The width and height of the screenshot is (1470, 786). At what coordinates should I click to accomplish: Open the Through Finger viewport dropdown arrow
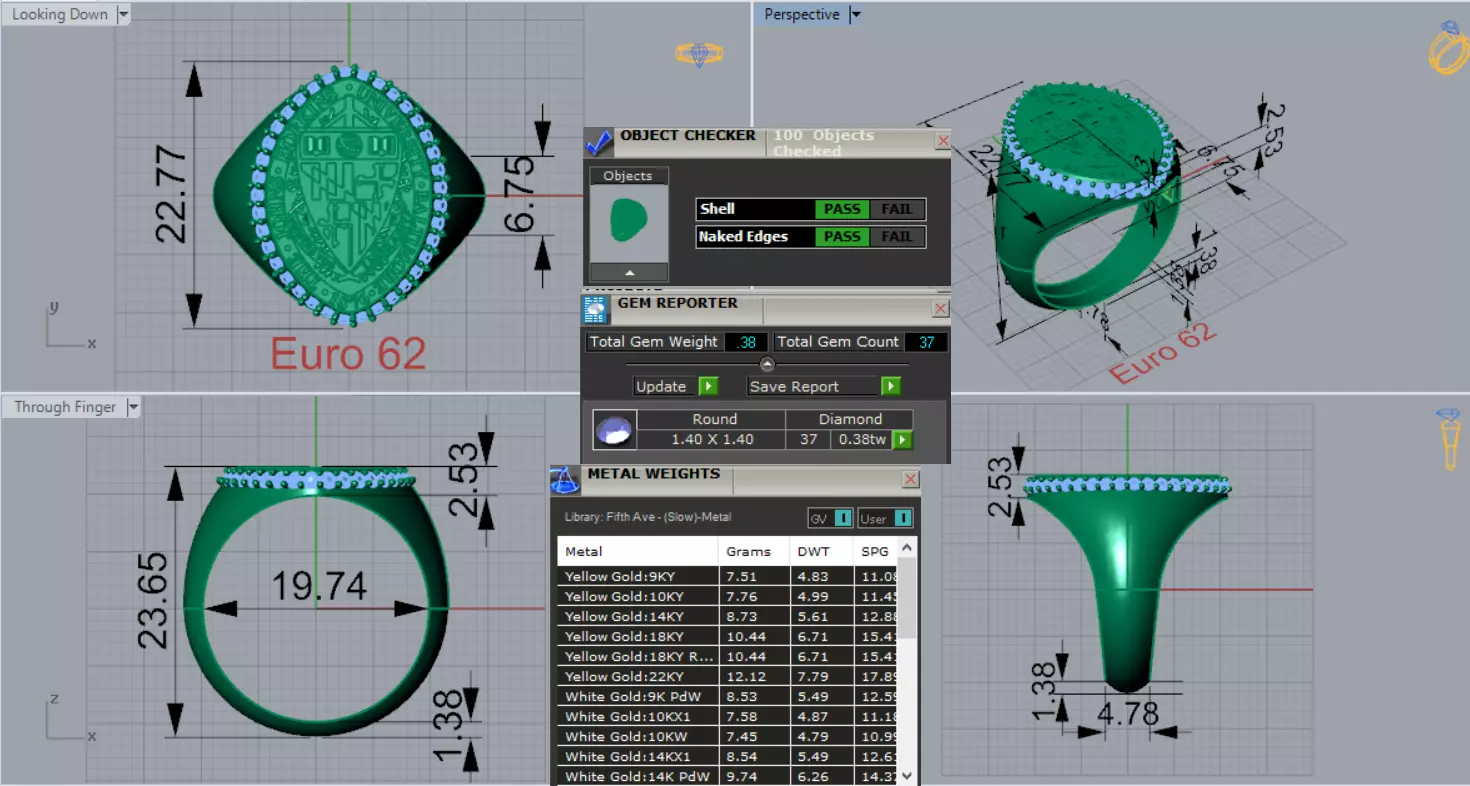[133, 407]
